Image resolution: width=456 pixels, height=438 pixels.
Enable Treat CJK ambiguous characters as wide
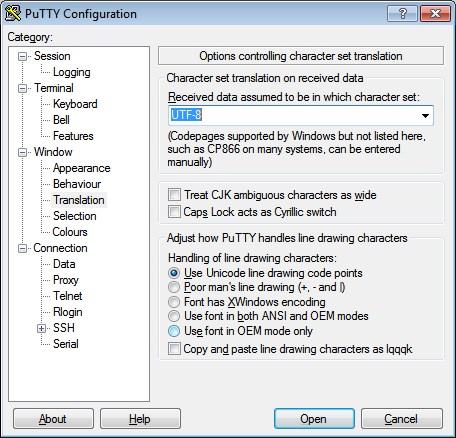(x=174, y=194)
